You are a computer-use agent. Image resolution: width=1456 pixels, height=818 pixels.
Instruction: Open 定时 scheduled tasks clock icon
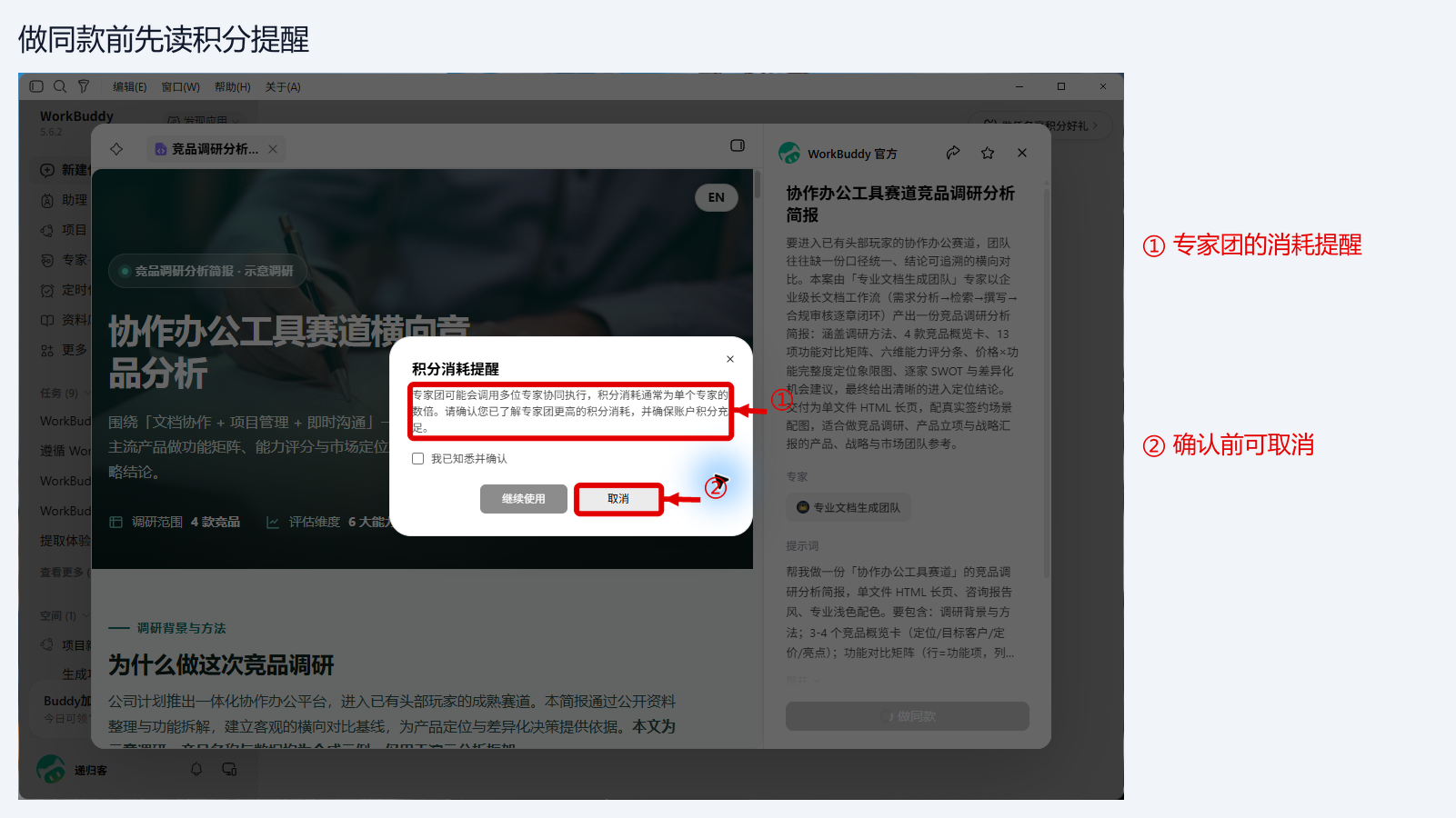(47, 290)
